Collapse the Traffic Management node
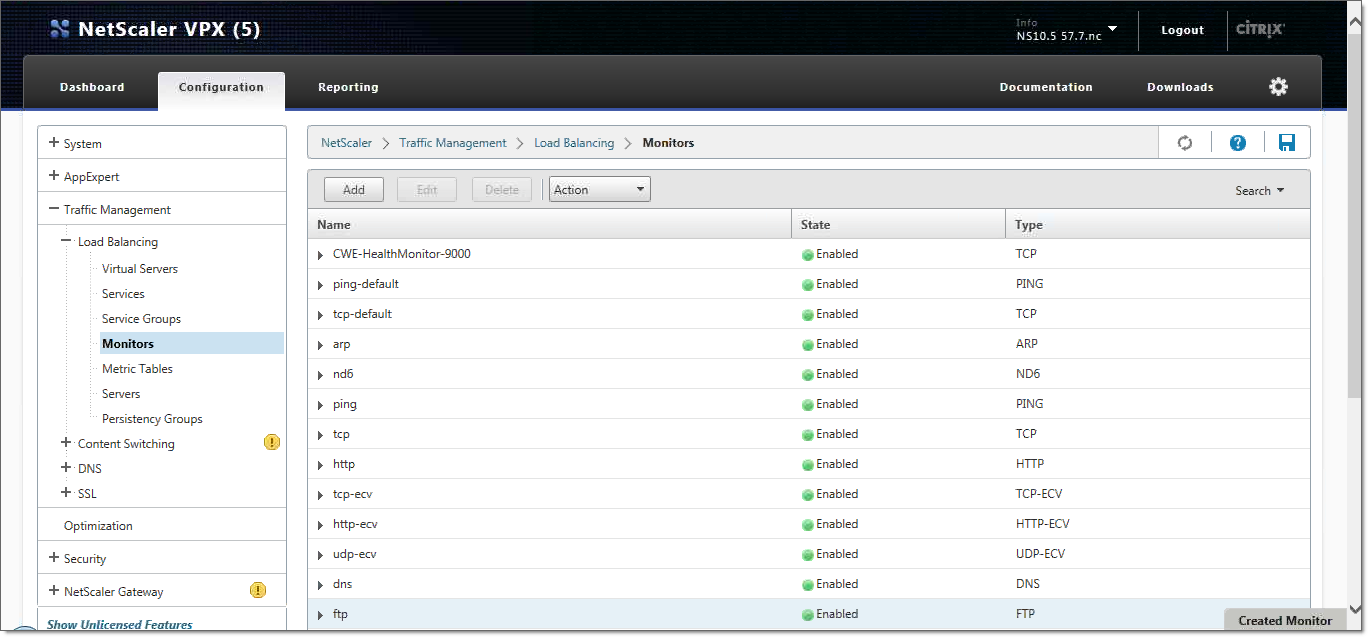 coord(54,209)
